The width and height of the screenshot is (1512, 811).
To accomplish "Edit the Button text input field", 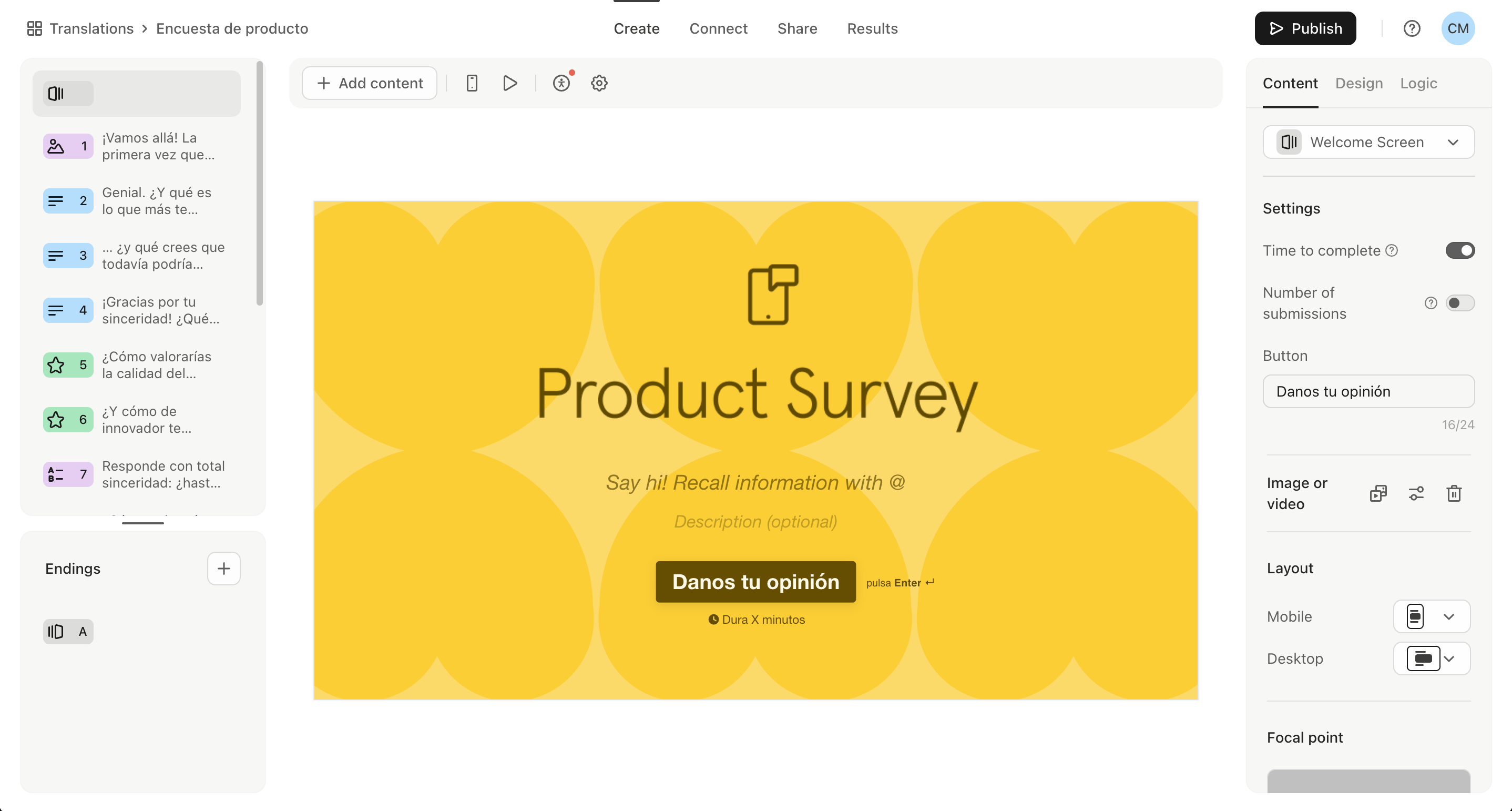I will pos(1368,391).
